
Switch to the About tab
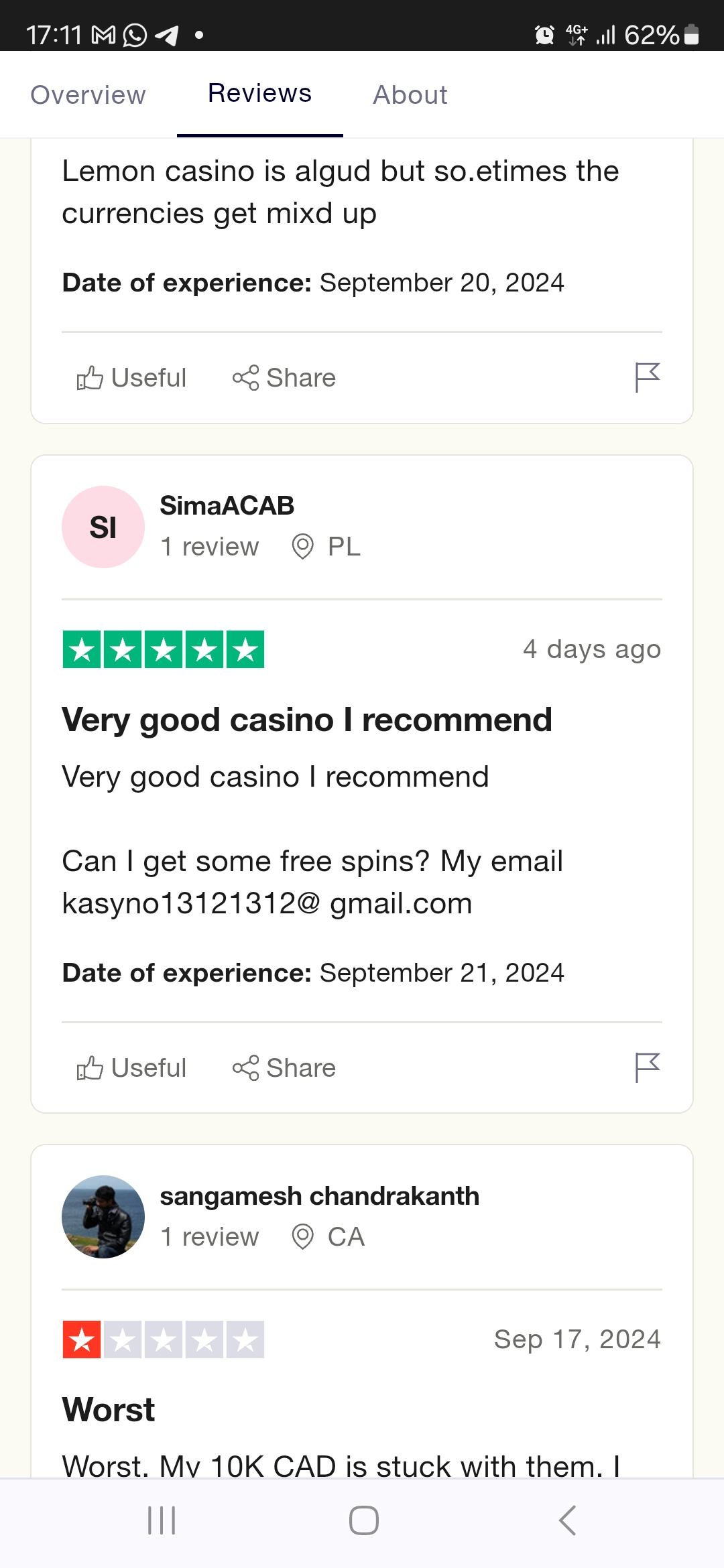tap(410, 95)
